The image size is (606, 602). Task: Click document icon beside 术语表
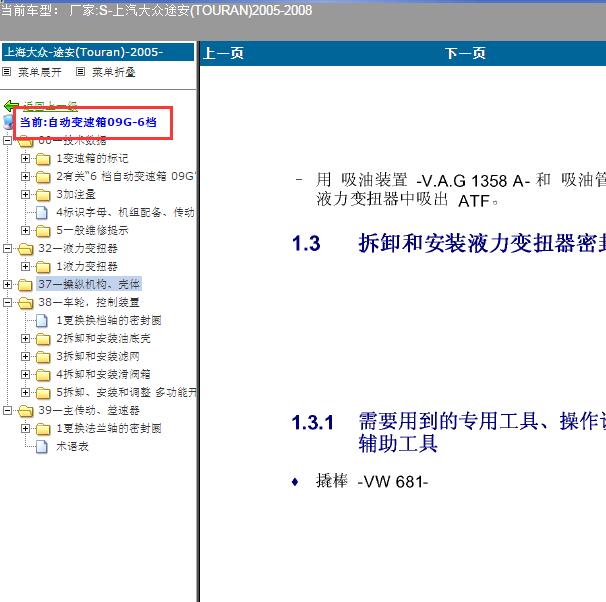tap(42, 447)
